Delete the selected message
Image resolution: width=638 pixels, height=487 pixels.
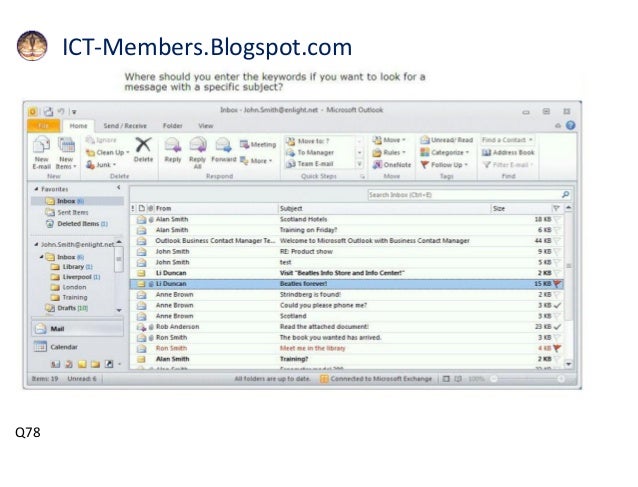(143, 150)
